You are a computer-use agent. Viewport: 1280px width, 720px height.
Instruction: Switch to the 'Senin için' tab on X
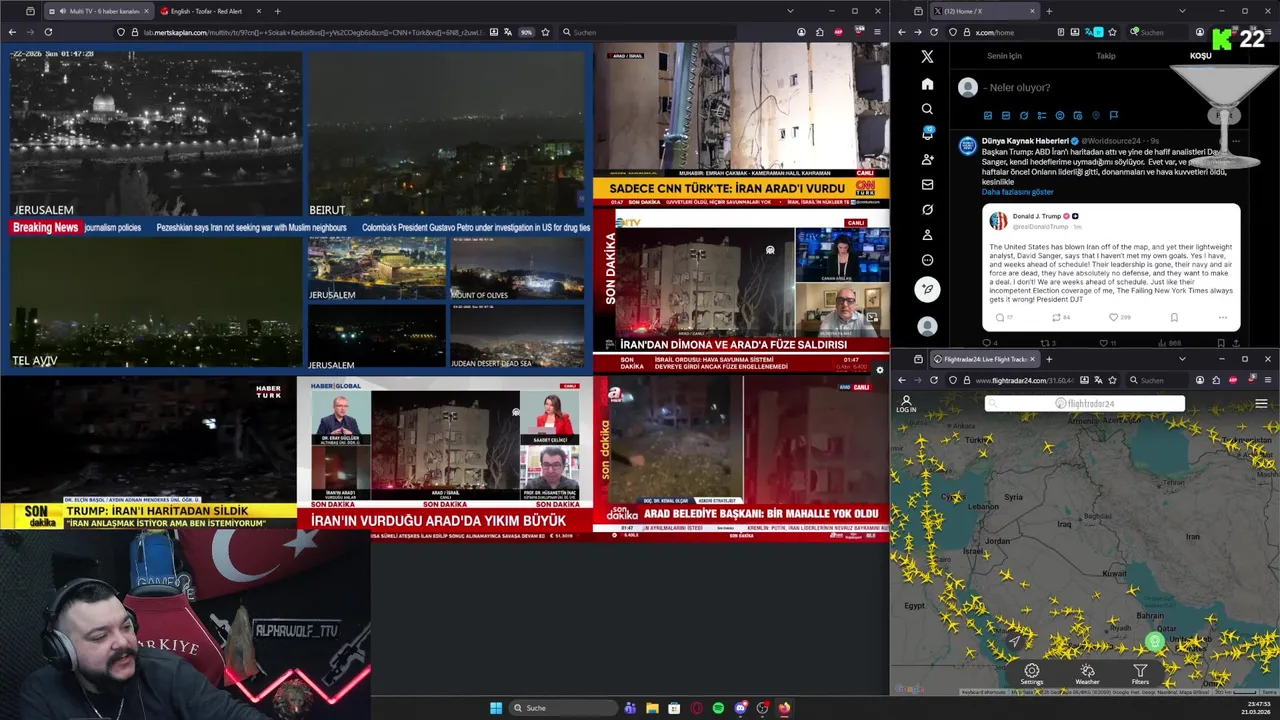point(1004,56)
